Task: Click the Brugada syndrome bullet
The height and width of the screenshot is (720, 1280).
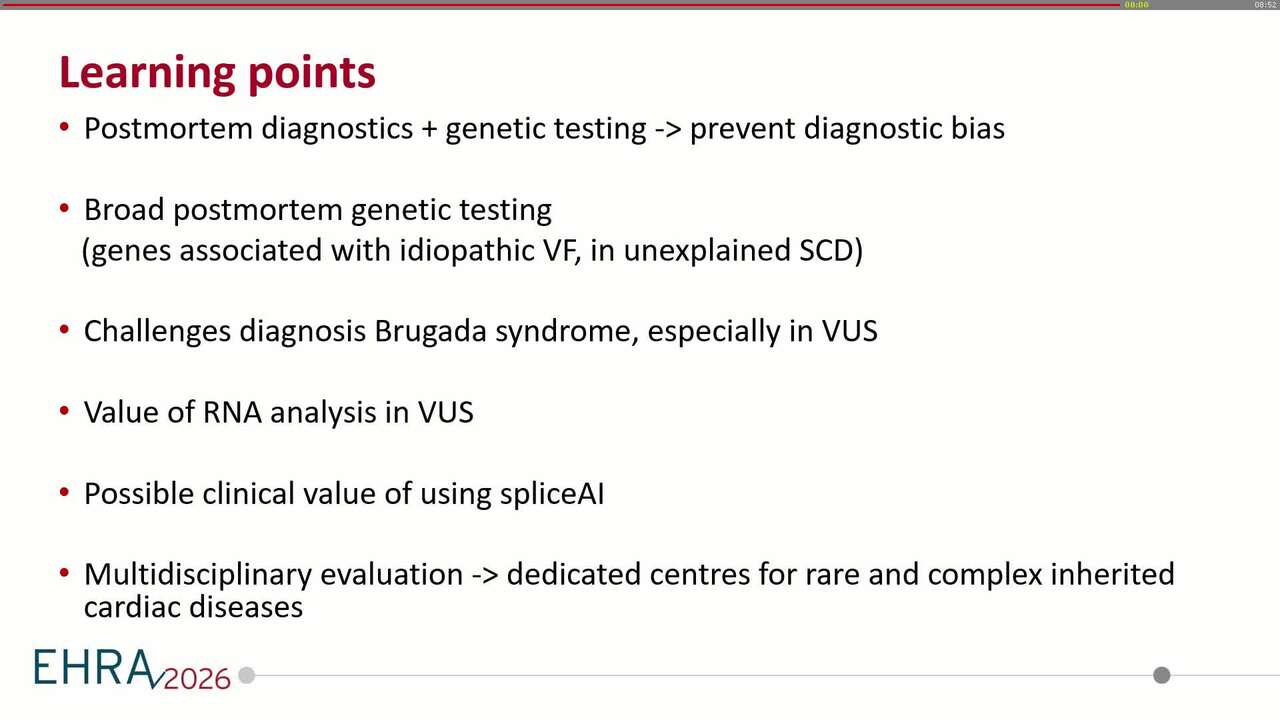Action: pyautogui.click(x=481, y=331)
